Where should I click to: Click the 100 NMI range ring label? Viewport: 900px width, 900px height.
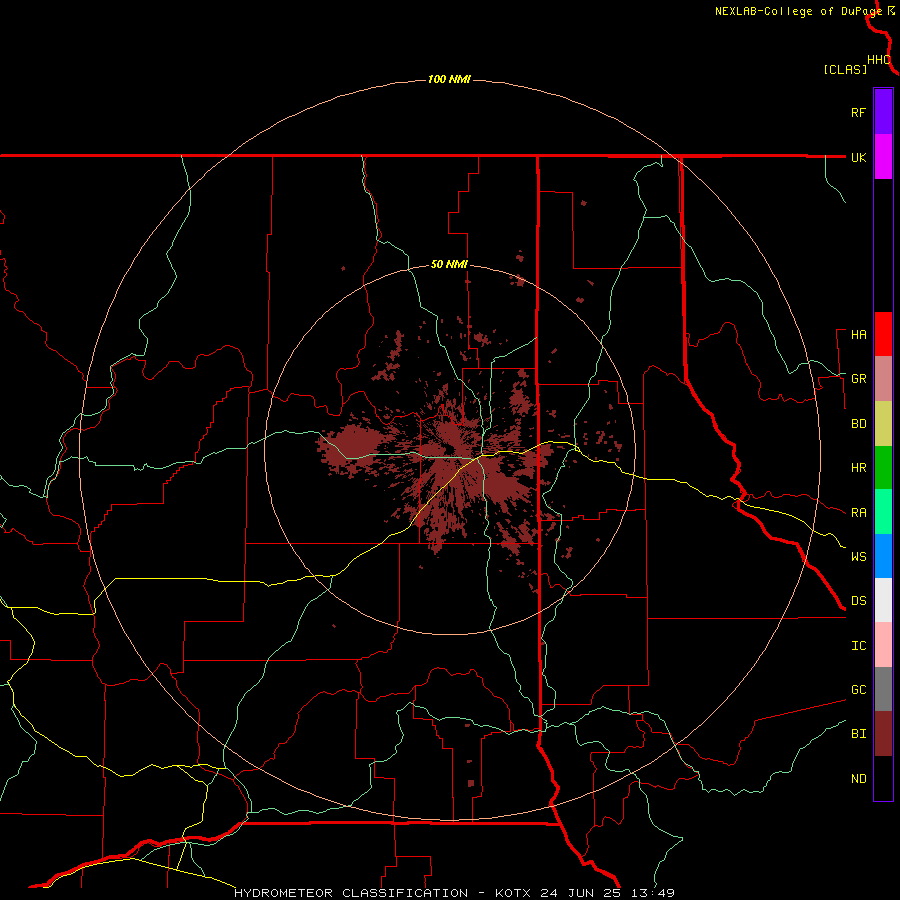coord(449,79)
